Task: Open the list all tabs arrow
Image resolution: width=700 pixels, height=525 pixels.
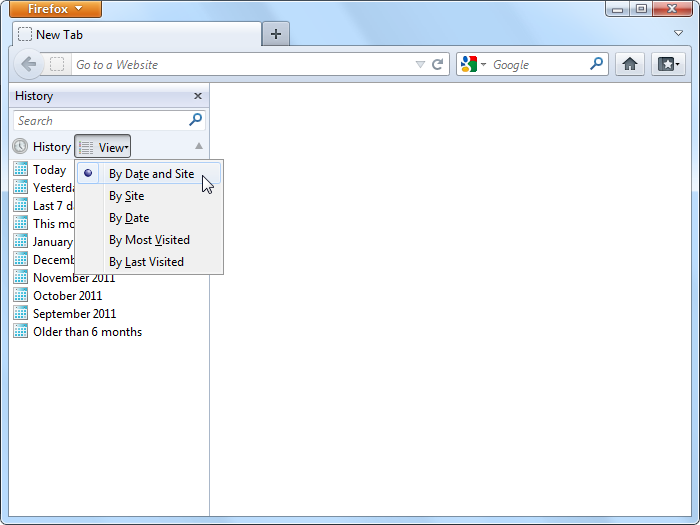Action: 678,33
